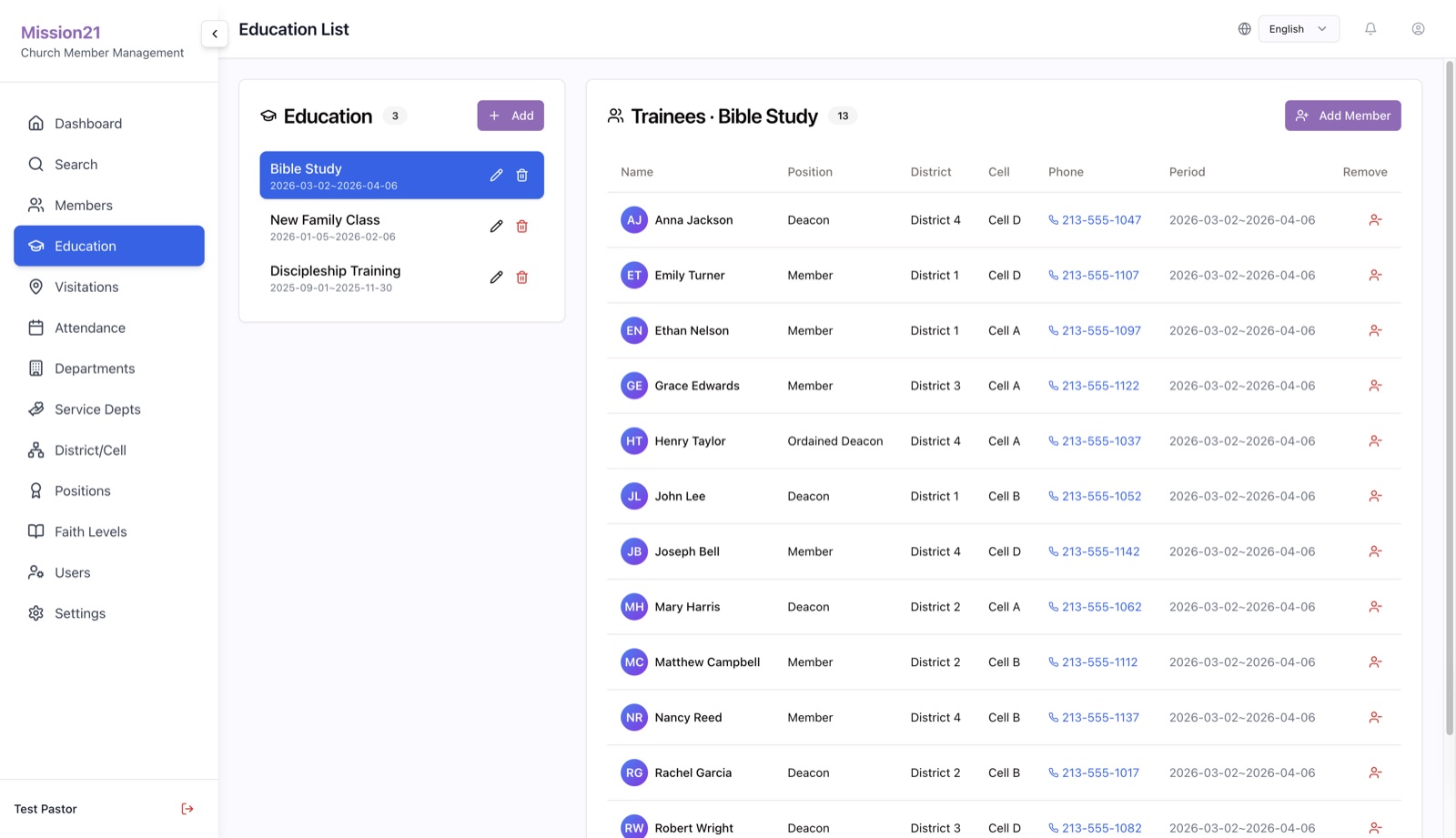Open the user profile icon
Image resolution: width=1456 pixels, height=838 pixels.
[1418, 29]
